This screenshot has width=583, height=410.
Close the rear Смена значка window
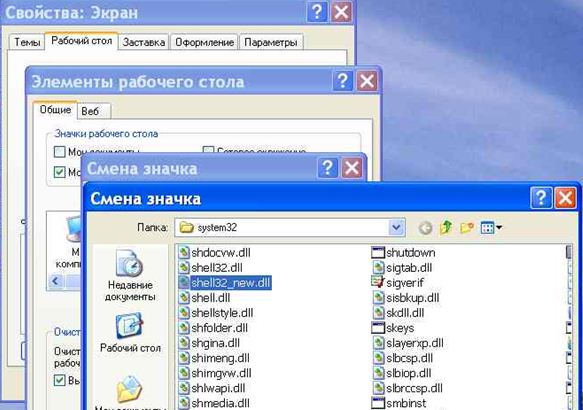352,168
